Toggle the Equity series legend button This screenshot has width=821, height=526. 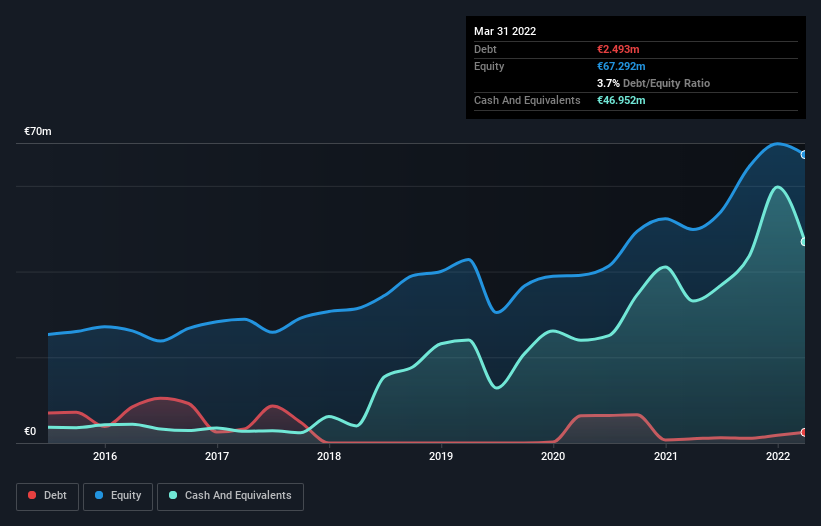tap(118, 496)
